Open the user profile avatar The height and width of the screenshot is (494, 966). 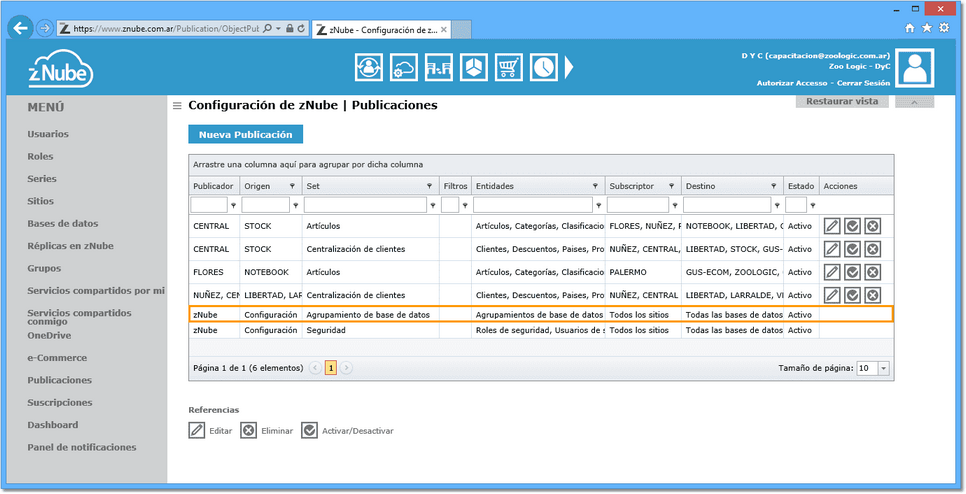915,68
